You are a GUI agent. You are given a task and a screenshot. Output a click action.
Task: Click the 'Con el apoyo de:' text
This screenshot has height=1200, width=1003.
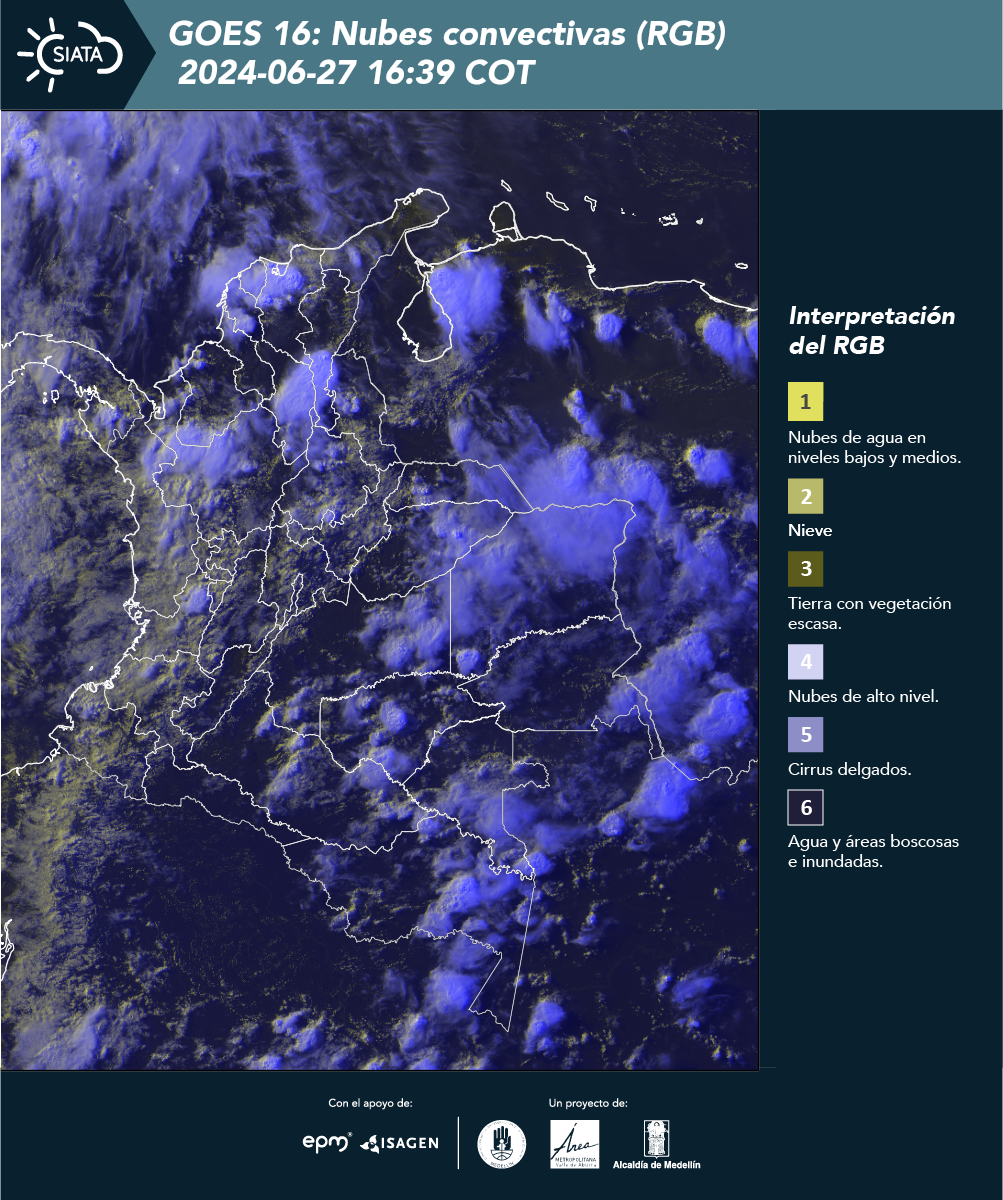click(370, 1103)
